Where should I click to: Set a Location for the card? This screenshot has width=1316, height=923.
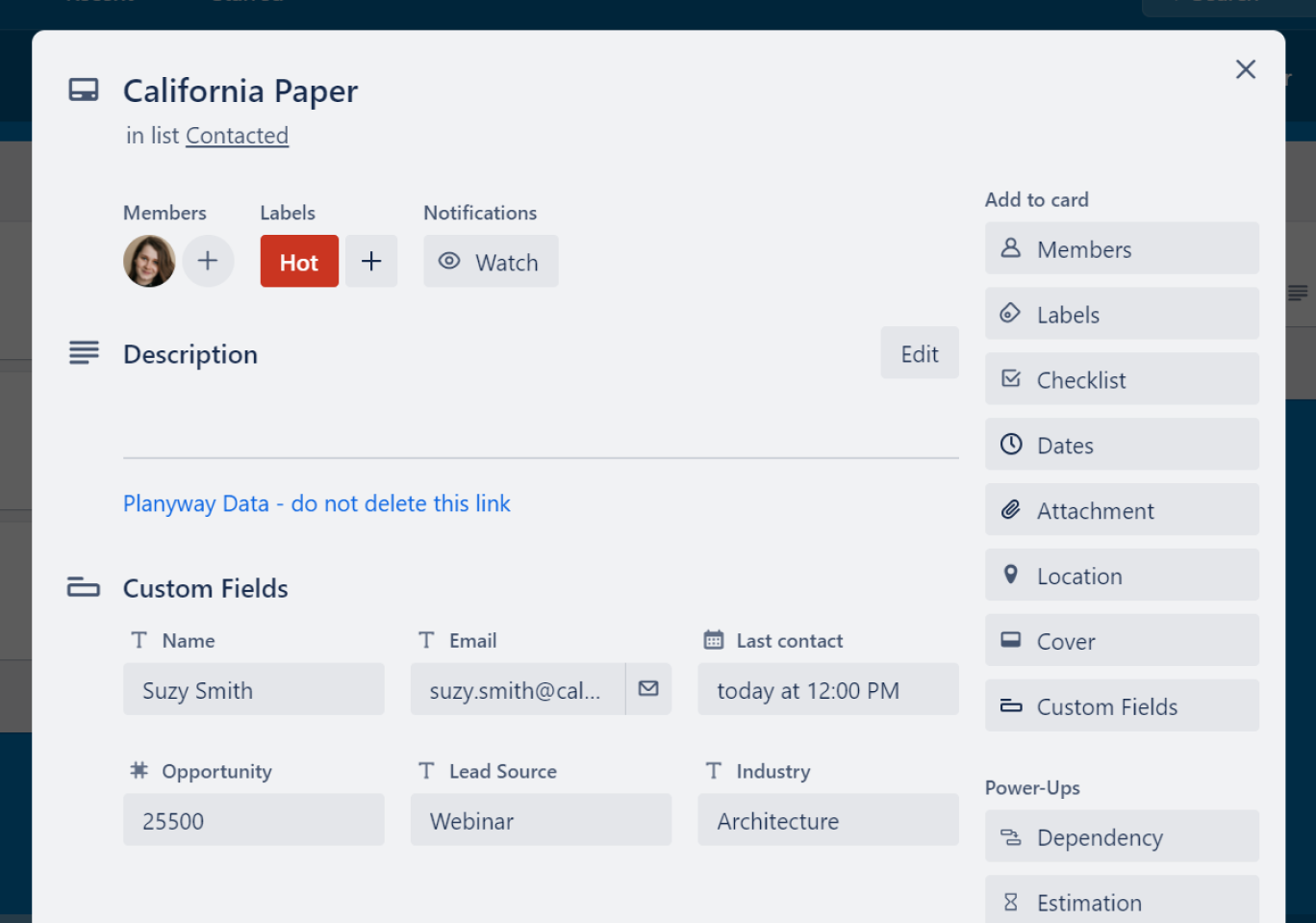(x=1121, y=577)
